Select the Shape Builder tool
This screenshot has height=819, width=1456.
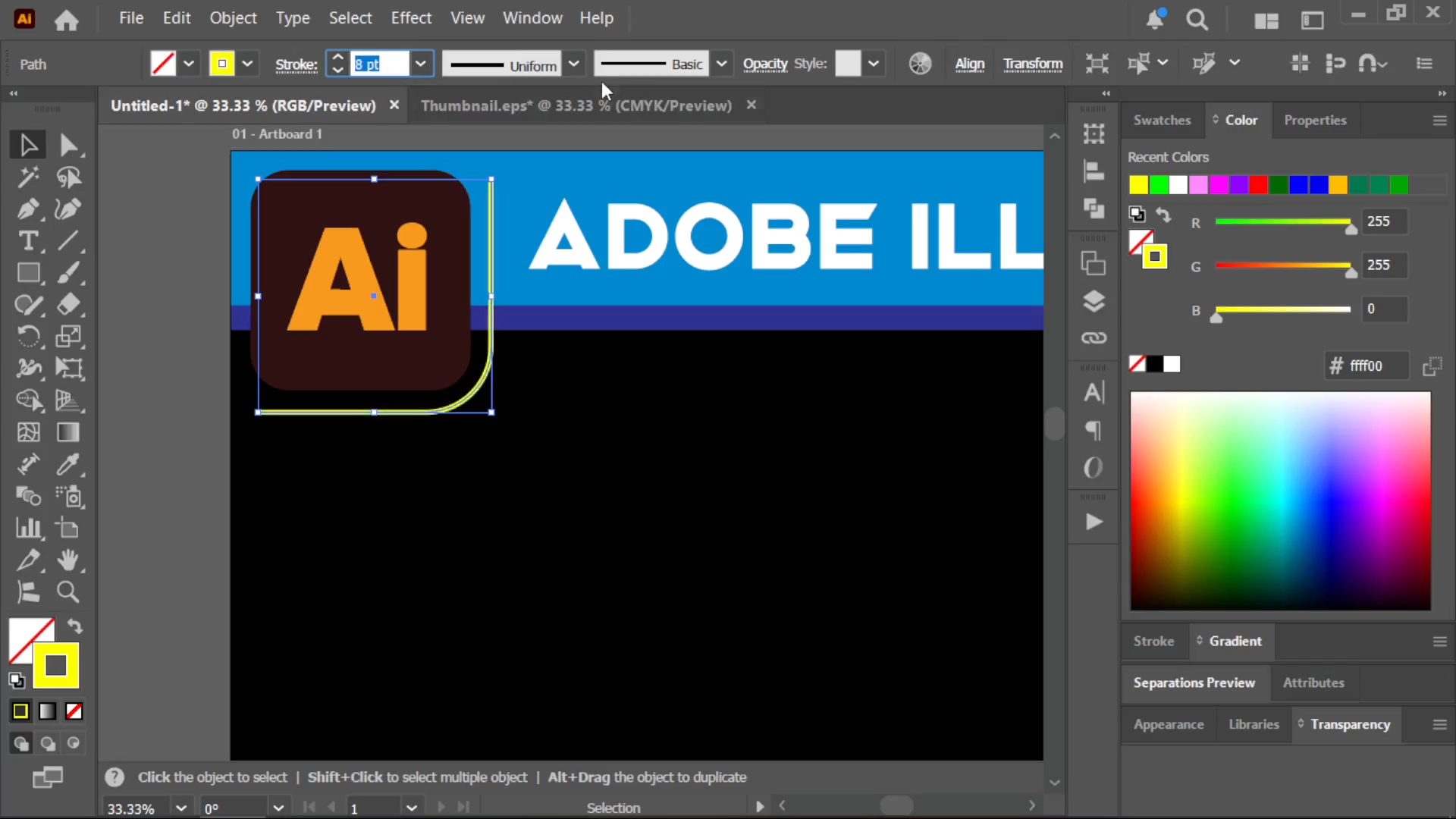28,400
